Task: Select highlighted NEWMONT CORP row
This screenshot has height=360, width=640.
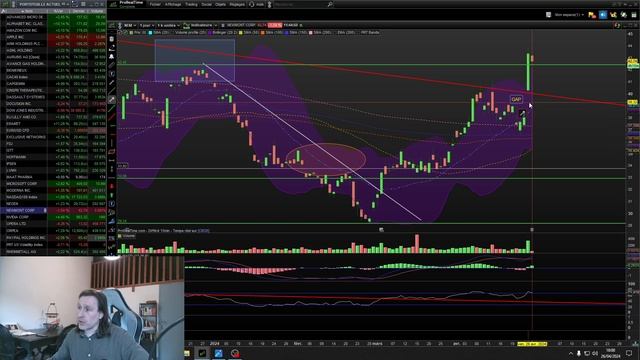Action: click(53, 210)
